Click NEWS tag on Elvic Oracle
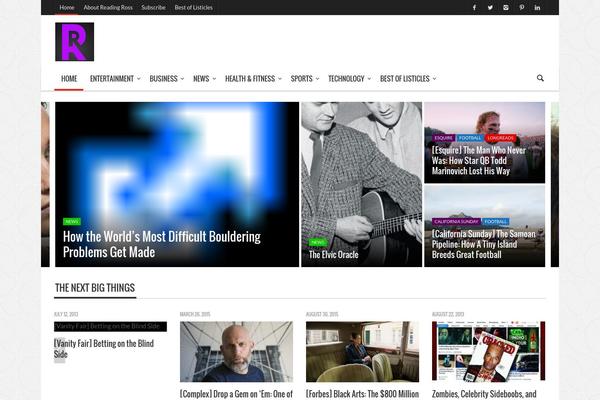The width and height of the screenshot is (600, 400). pos(318,242)
